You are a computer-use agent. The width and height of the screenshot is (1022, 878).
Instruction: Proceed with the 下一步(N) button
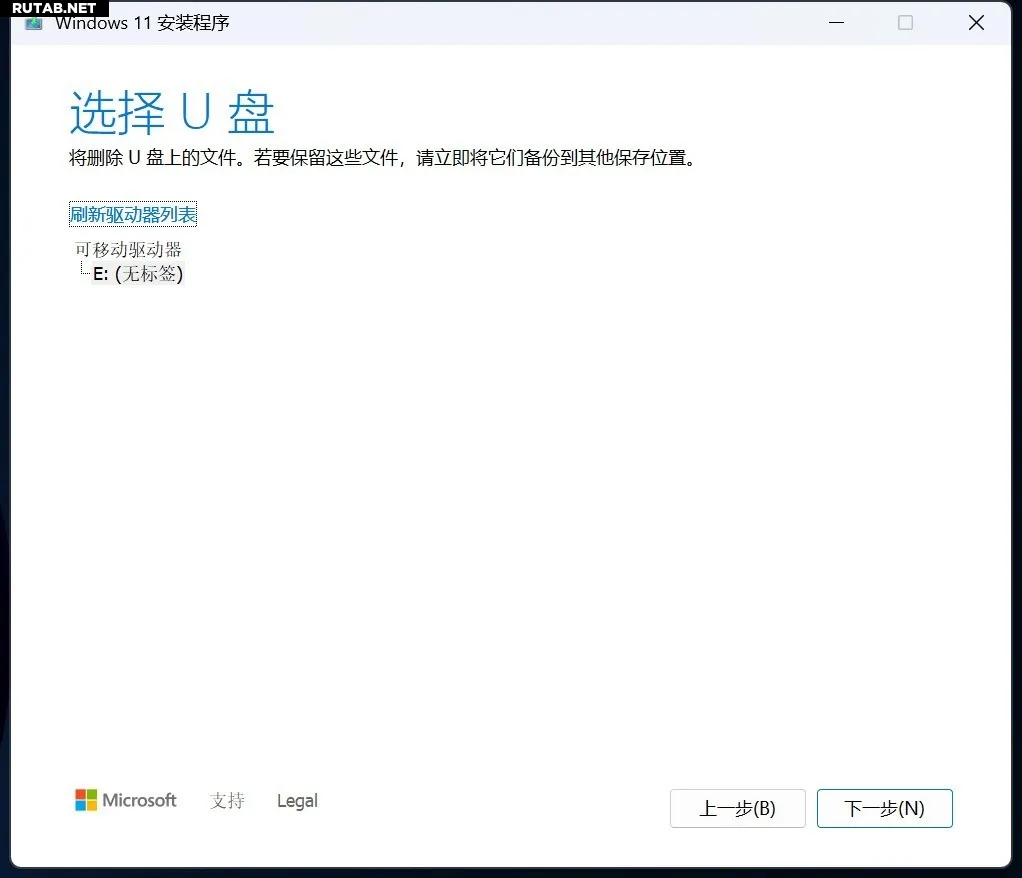pos(884,809)
